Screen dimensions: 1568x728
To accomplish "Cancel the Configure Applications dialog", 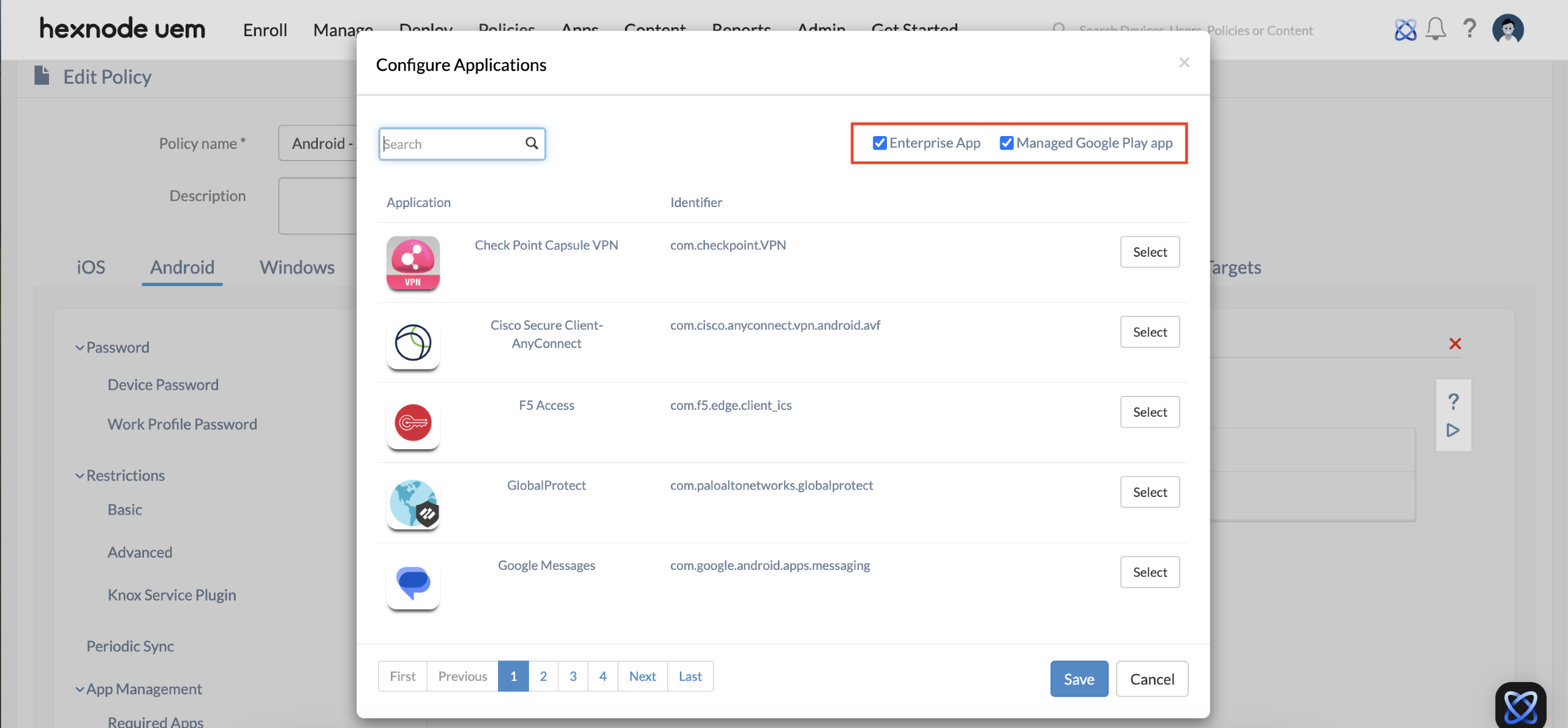I will point(1152,679).
